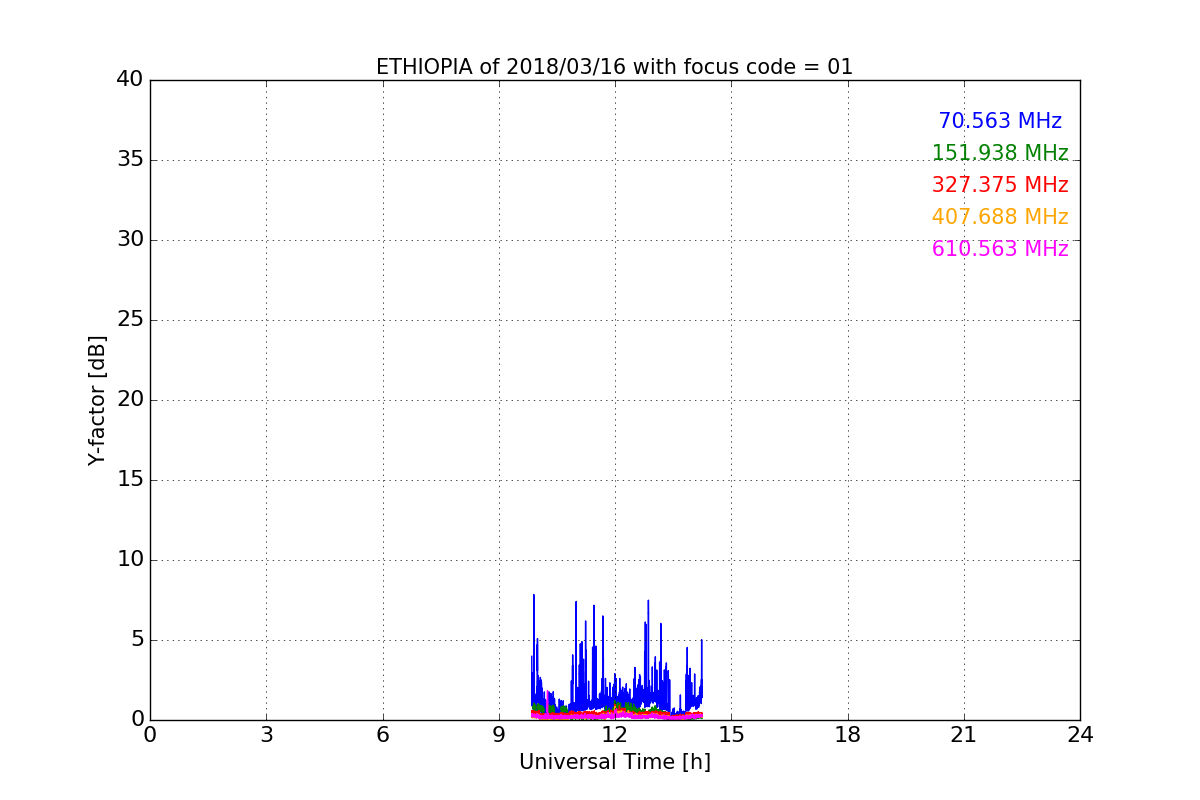The image size is (1200, 800).
Task: Click the y-axis tick label 30
Action: (x=130, y=240)
